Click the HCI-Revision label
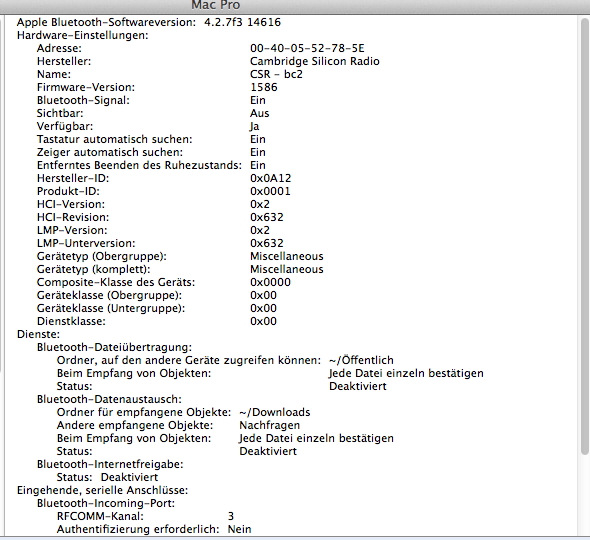The image size is (590, 540). [x=73, y=217]
